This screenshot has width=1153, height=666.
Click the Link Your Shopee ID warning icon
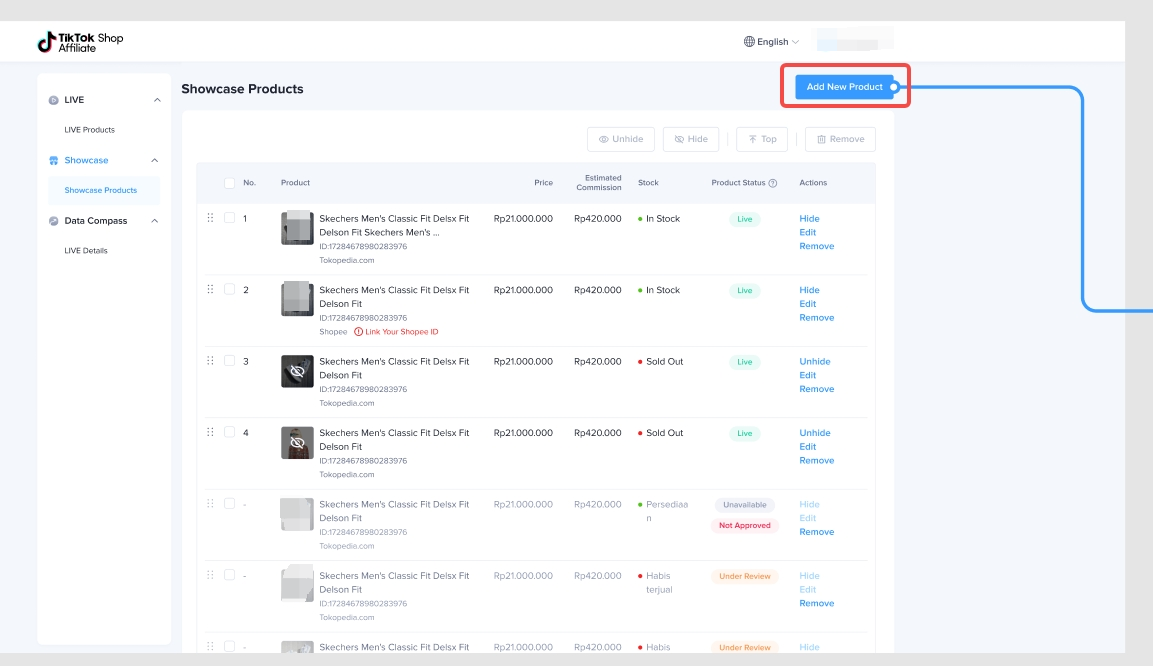click(x=359, y=332)
